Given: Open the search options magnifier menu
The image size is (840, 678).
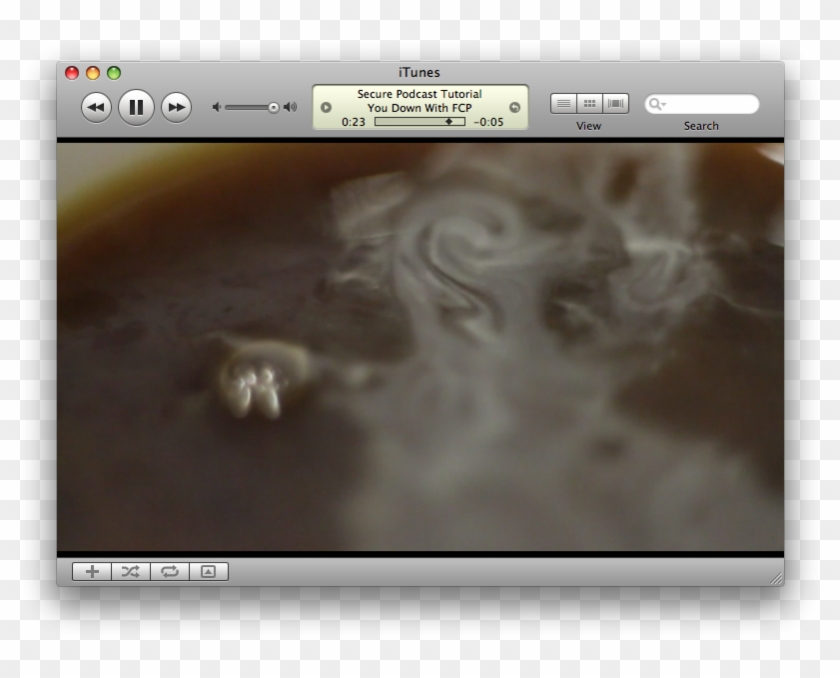Looking at the screenshot, I should tap(658, 104).
